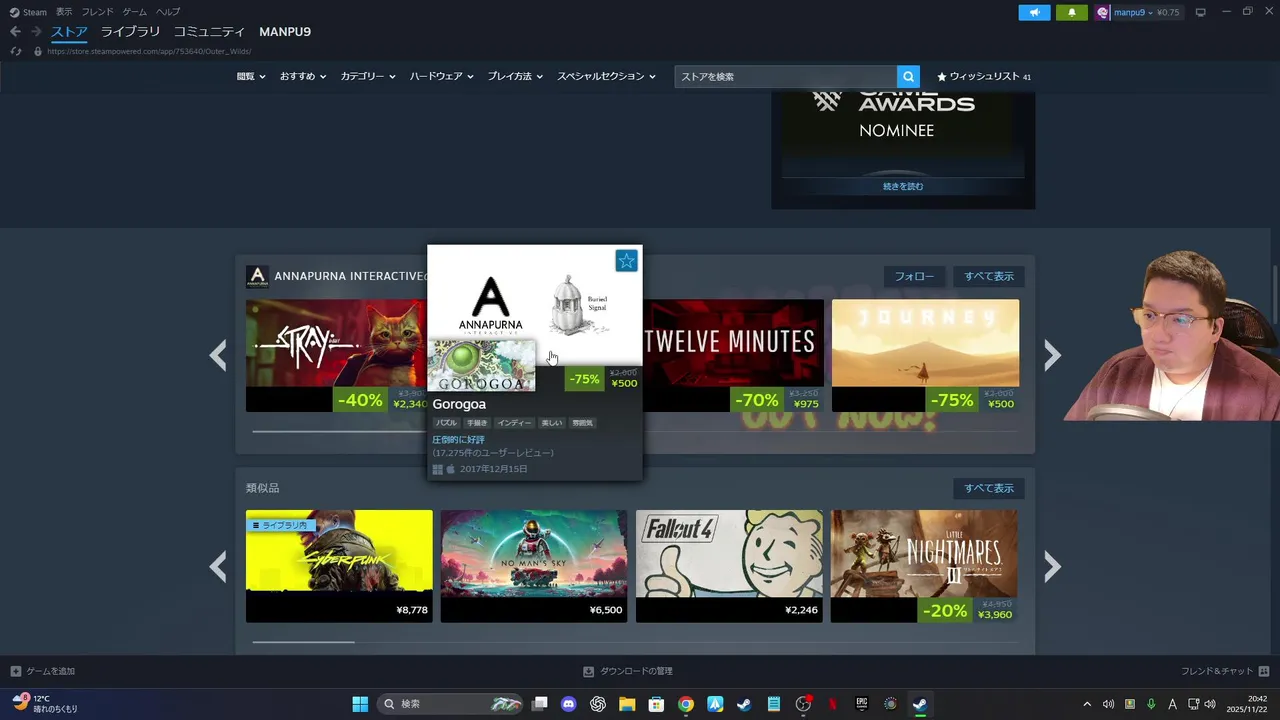
Task: Click すべて表示 in Annapurna section
Action: point(988,276)
